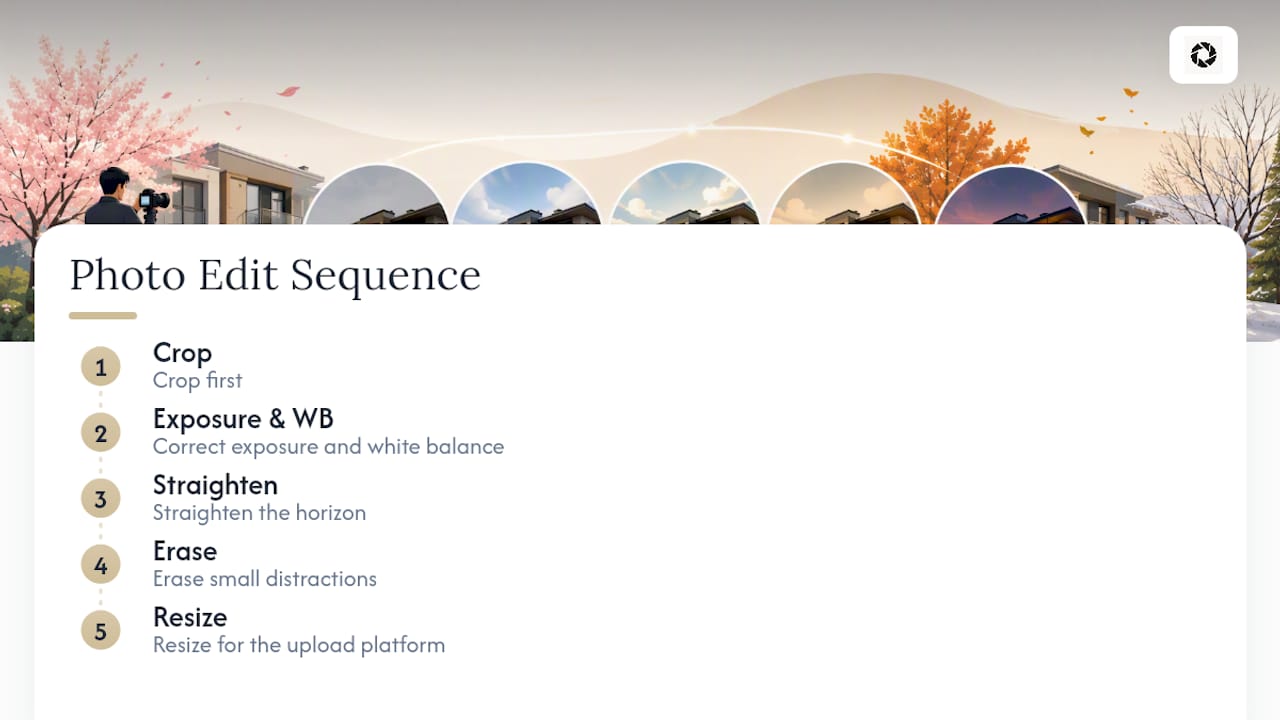This screenshot has height=720, width=1280.
Task: Click the Crop step title
Action: click(x=182, y=353)
